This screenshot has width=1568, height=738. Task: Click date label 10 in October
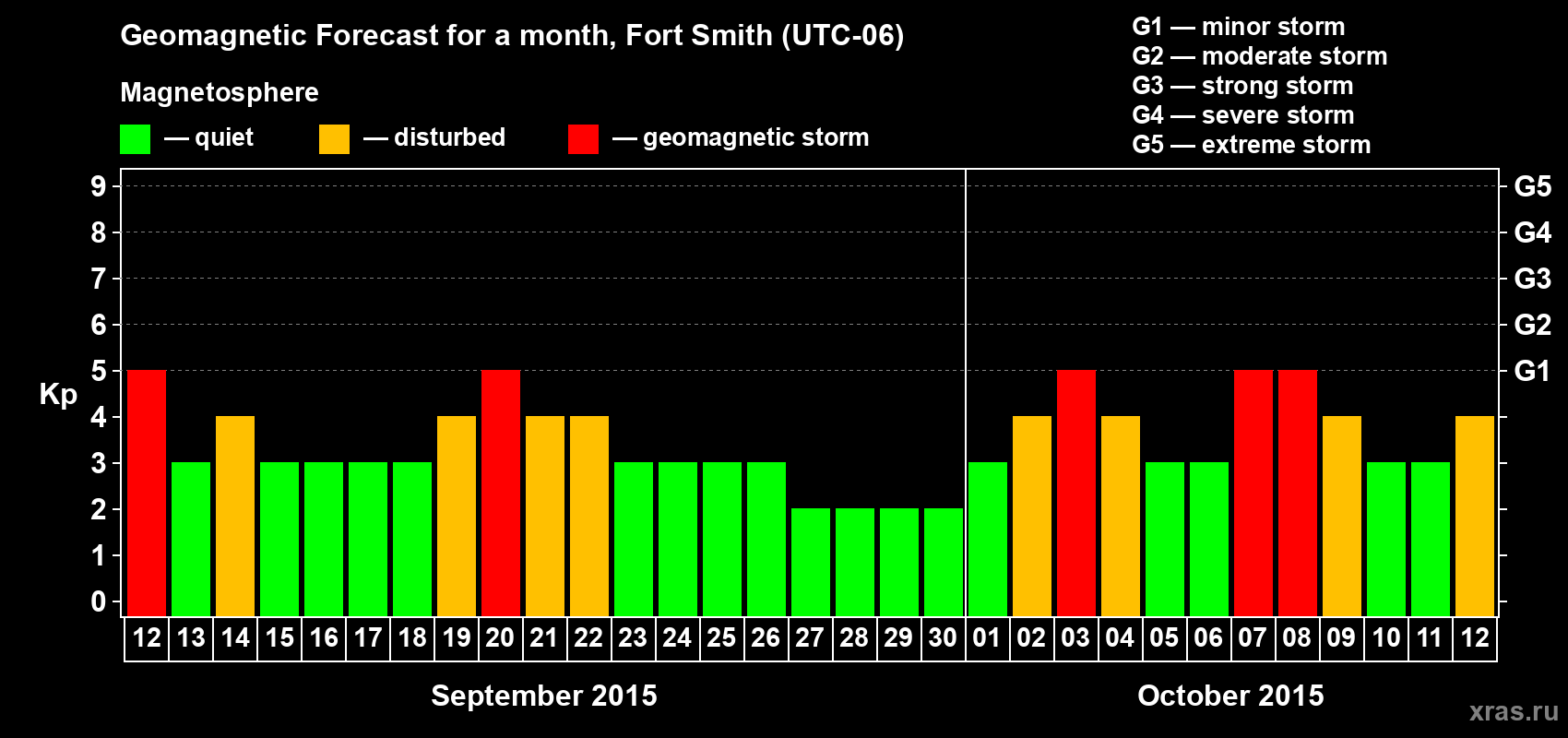(x=1385, y=638)
